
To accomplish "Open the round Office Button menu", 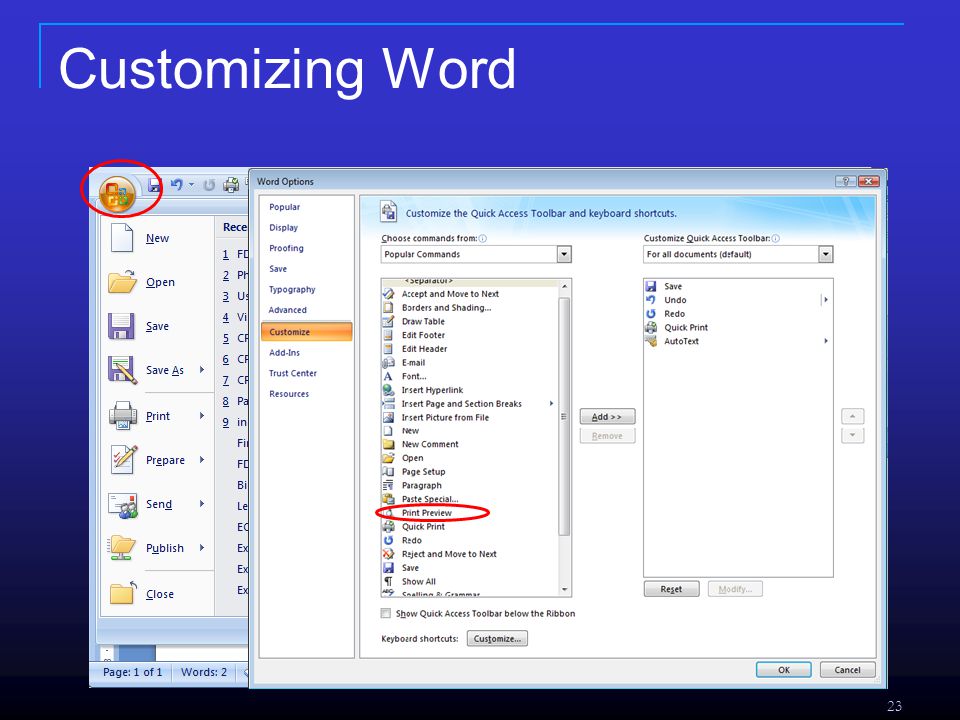I will point(118,194).
